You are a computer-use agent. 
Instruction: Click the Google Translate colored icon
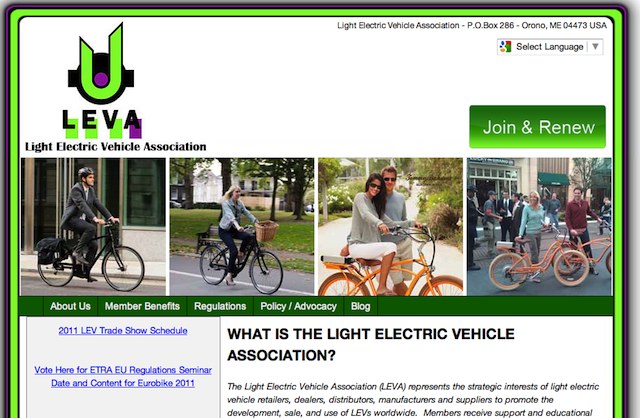click(x=505, y=47)
